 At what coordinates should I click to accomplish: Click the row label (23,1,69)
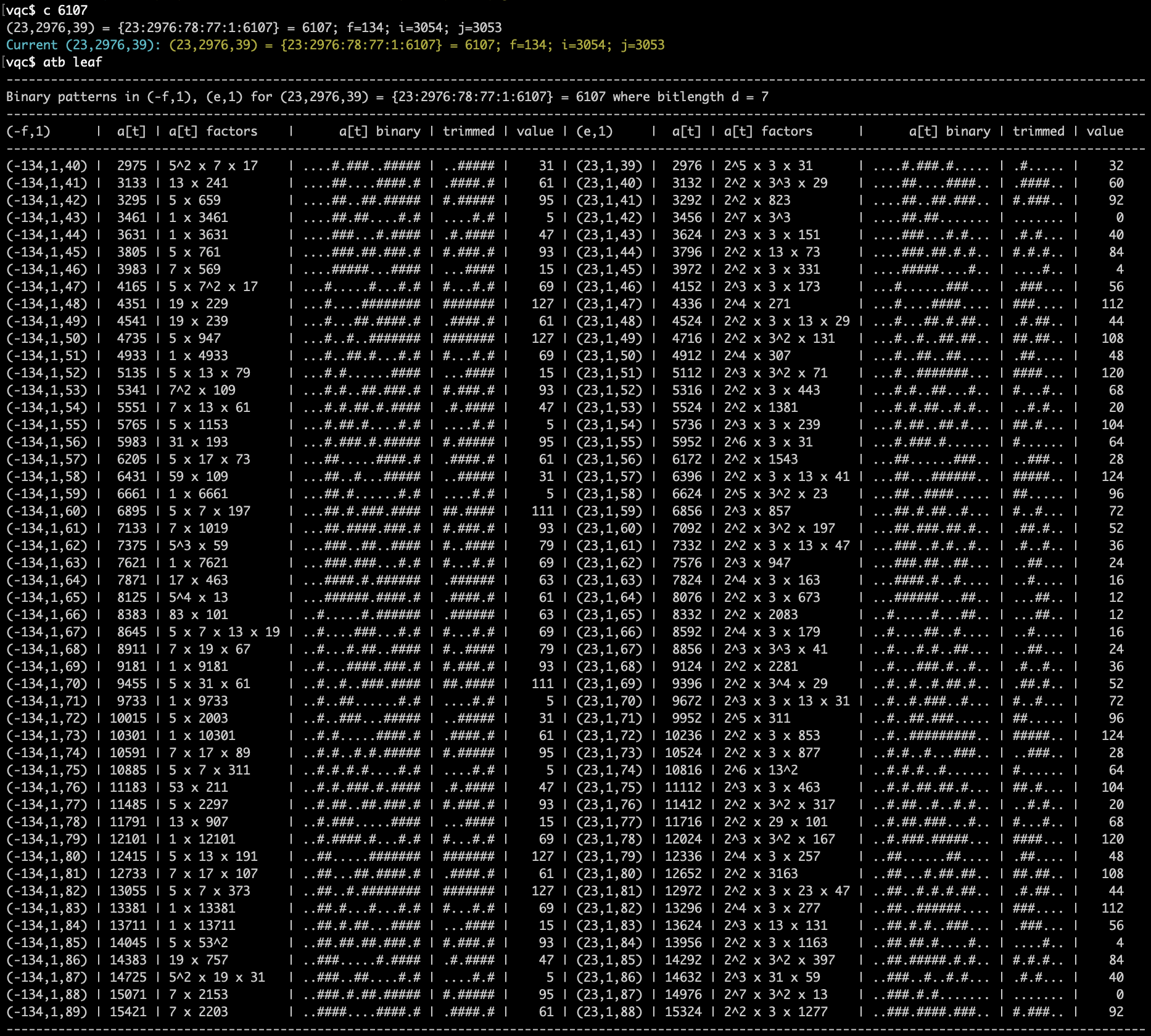pos(609,684)
